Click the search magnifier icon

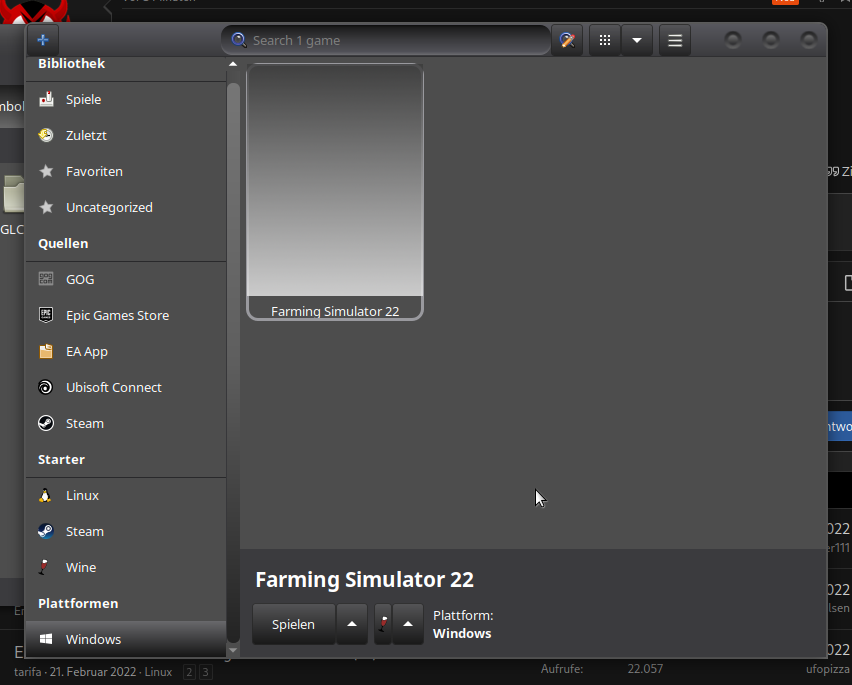239,40
